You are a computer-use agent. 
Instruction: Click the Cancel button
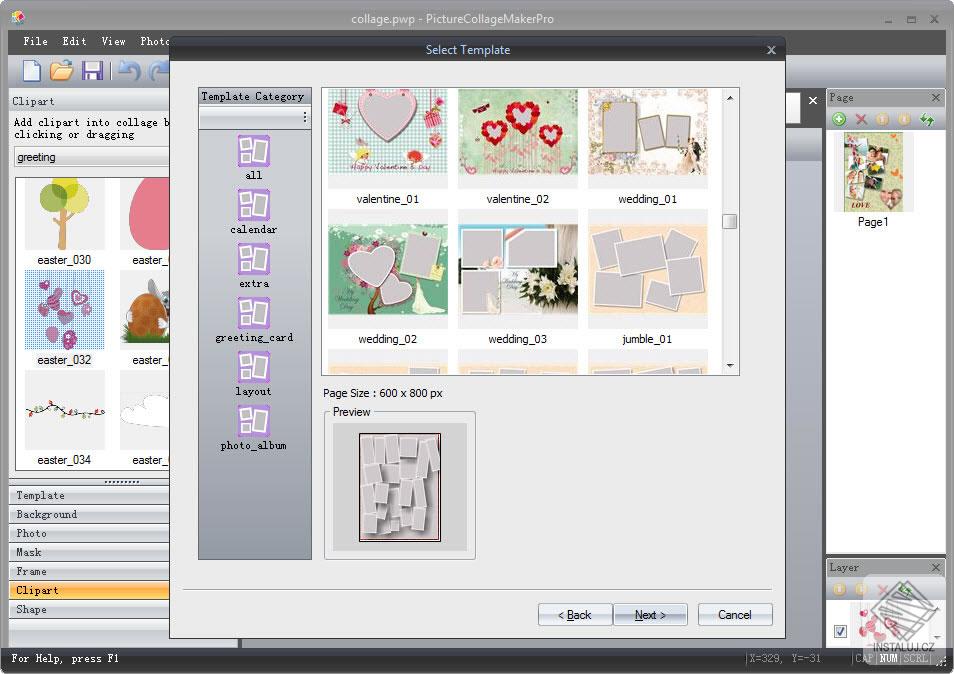click(x=735, y=615)
